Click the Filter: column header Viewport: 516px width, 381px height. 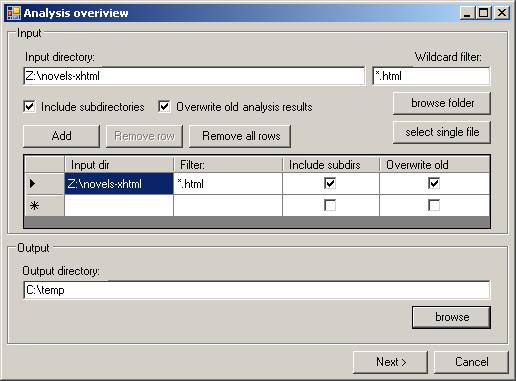point(228,165)
